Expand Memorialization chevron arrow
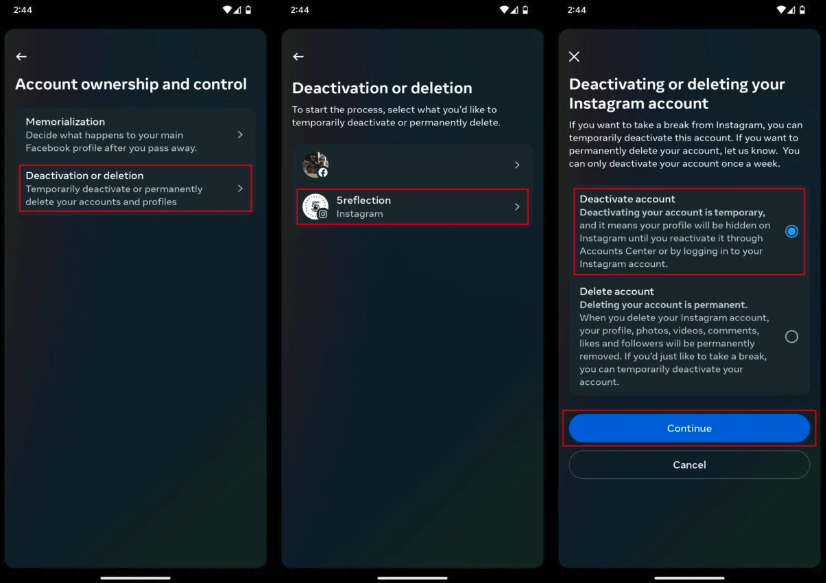This screenshot has width=826, height=583. [x=240, y=135]
